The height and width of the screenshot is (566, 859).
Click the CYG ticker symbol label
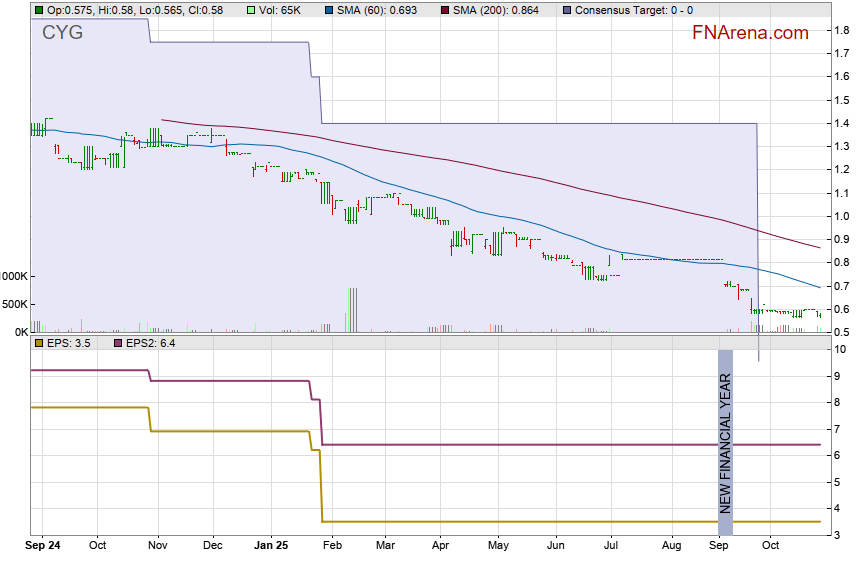click(x=62, y=33)
